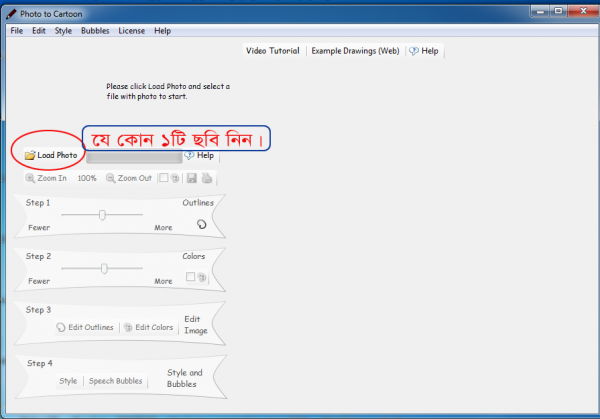Click the 'Please click Load Photo' instruction text

168,91
